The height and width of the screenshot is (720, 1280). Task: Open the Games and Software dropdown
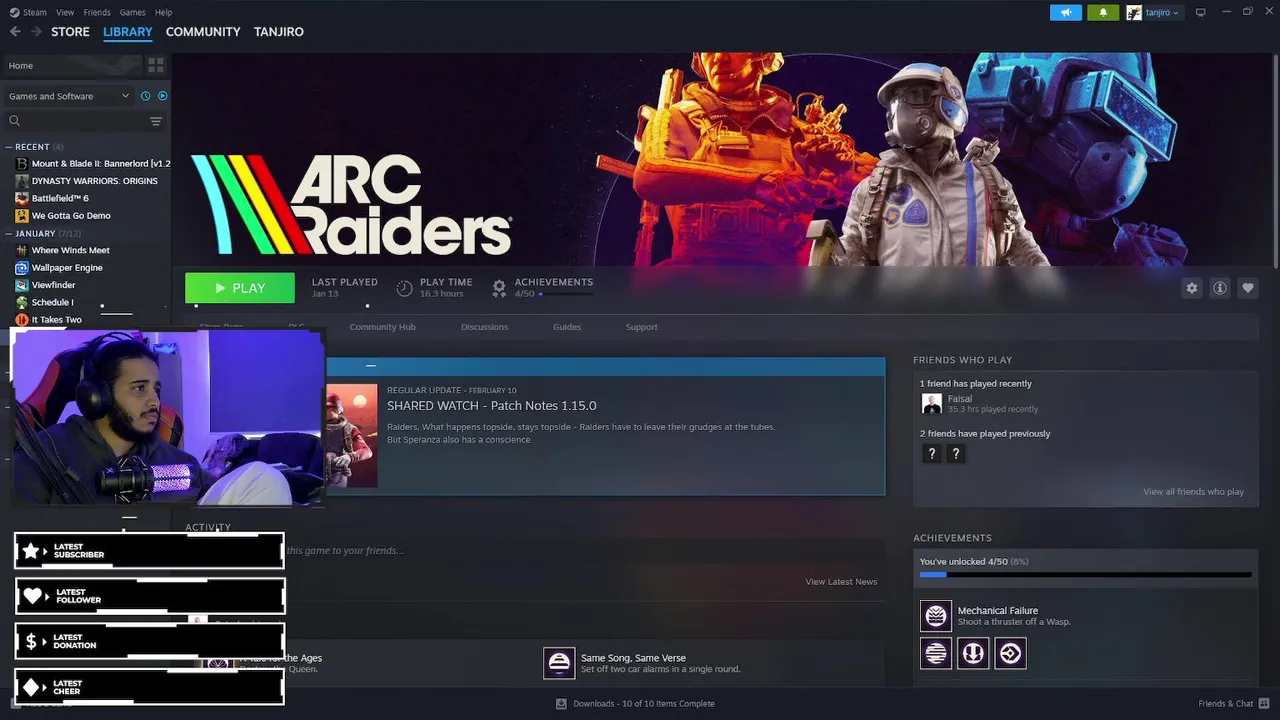click(69, 96)
